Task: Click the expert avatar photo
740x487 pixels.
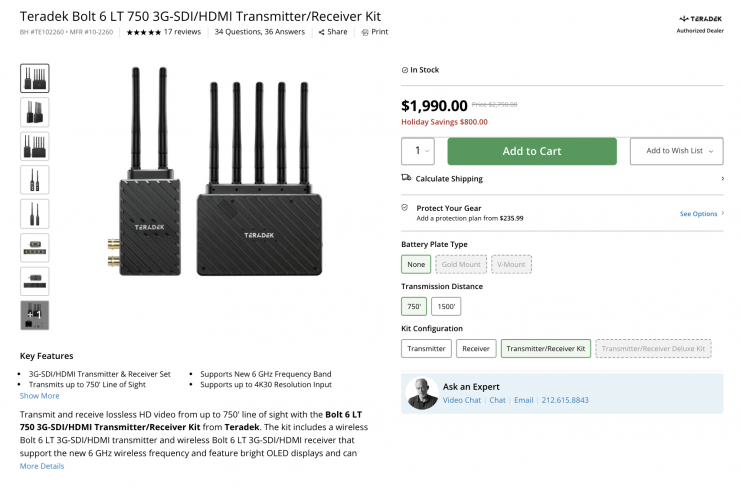Action: point(422,393)
